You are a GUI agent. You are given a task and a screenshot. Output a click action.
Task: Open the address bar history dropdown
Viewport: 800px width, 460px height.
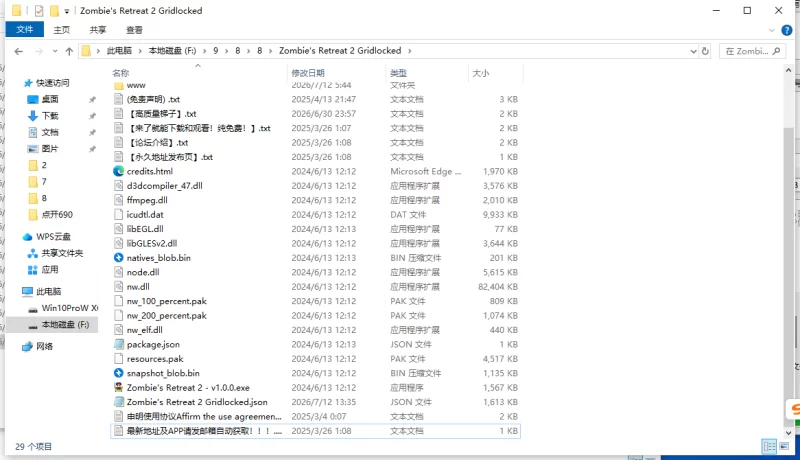(x=693, y=51)
